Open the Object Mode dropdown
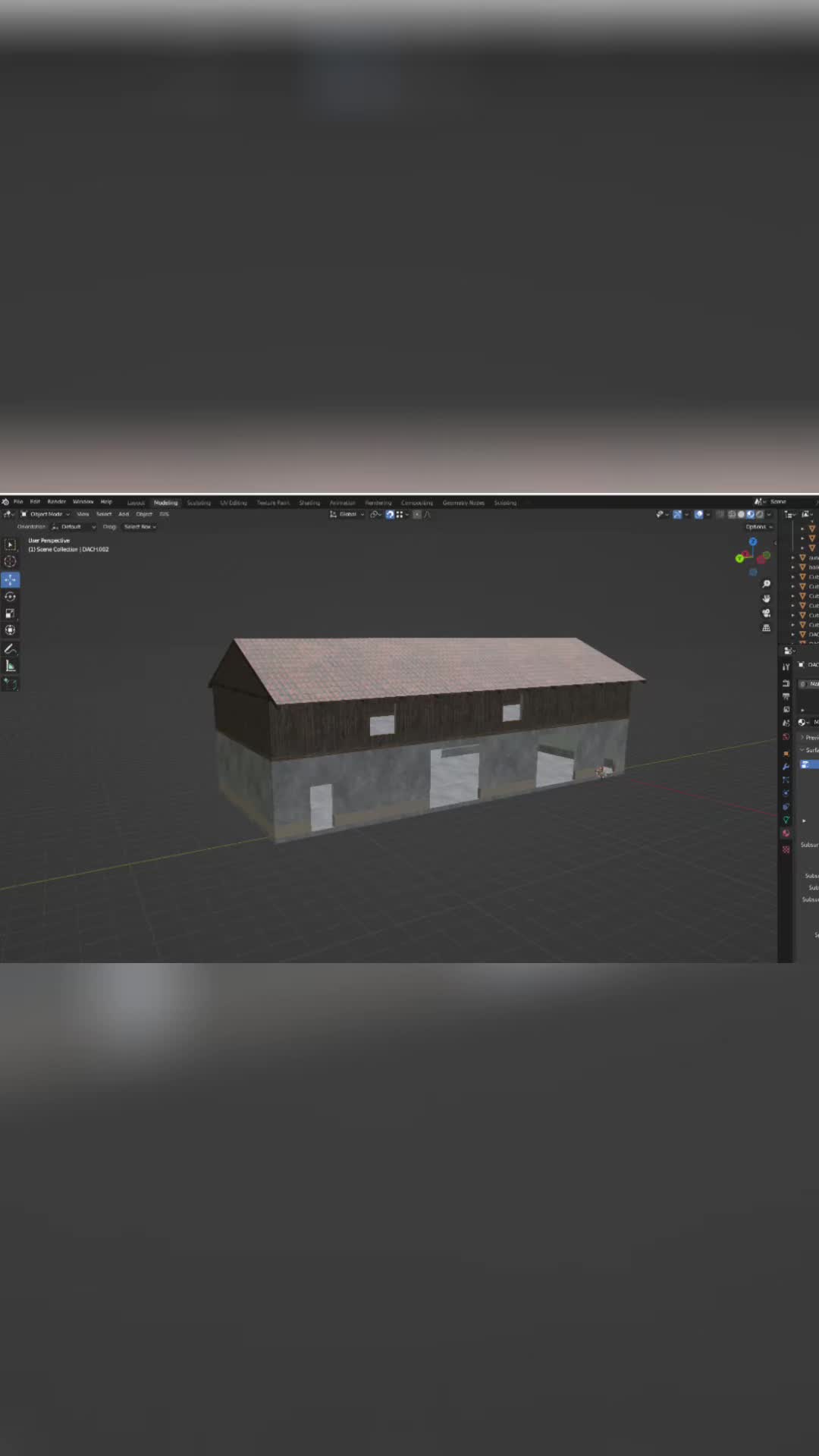Image resolution: width=819 pixels, height=1456 pixels. click(x=45, y=514)
